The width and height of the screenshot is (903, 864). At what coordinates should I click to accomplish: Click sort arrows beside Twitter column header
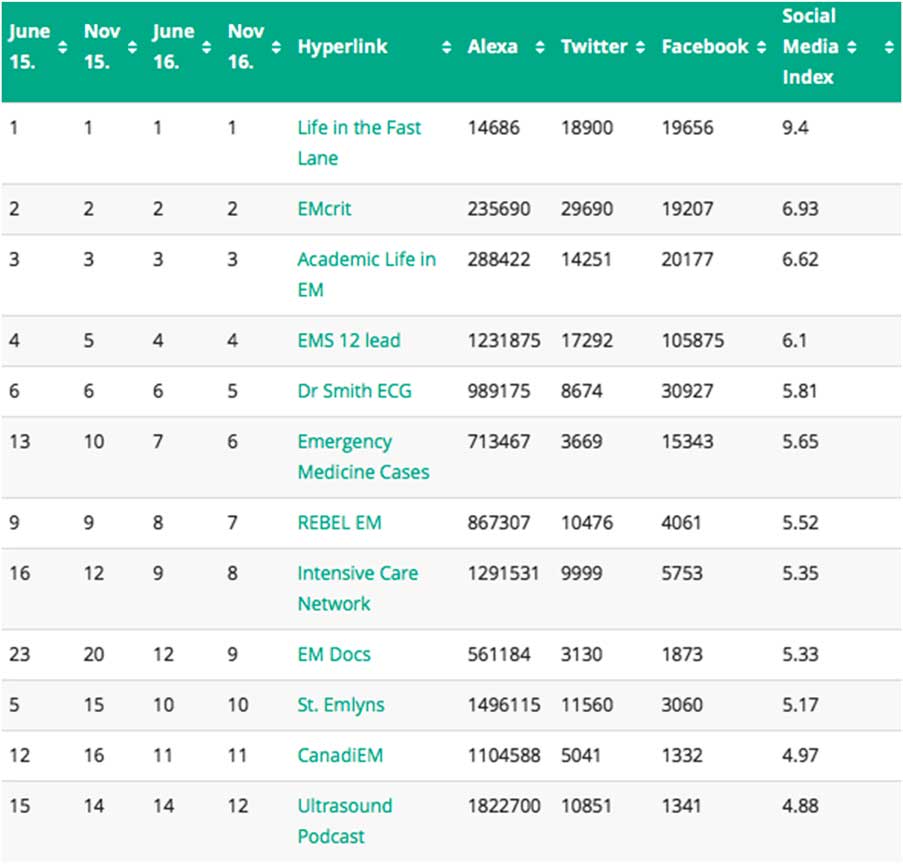click(640, 47)
